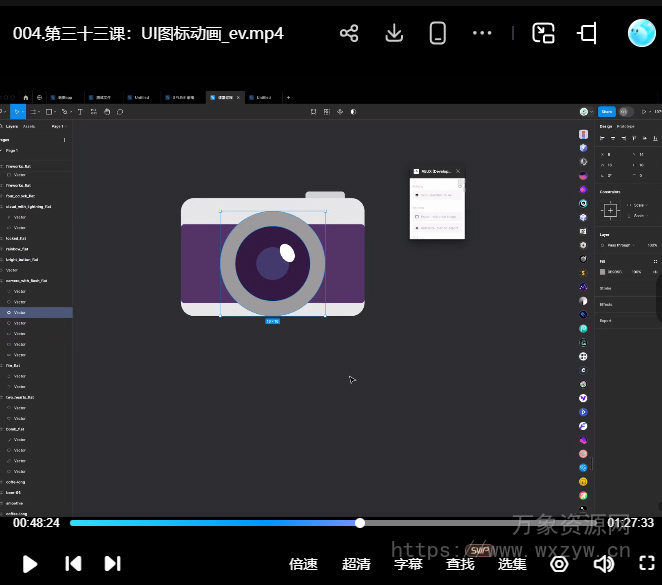Image resolution: width=662 pixels, height=585 pixels.
Task: Open the 选集 episode list
Action: 512,564
